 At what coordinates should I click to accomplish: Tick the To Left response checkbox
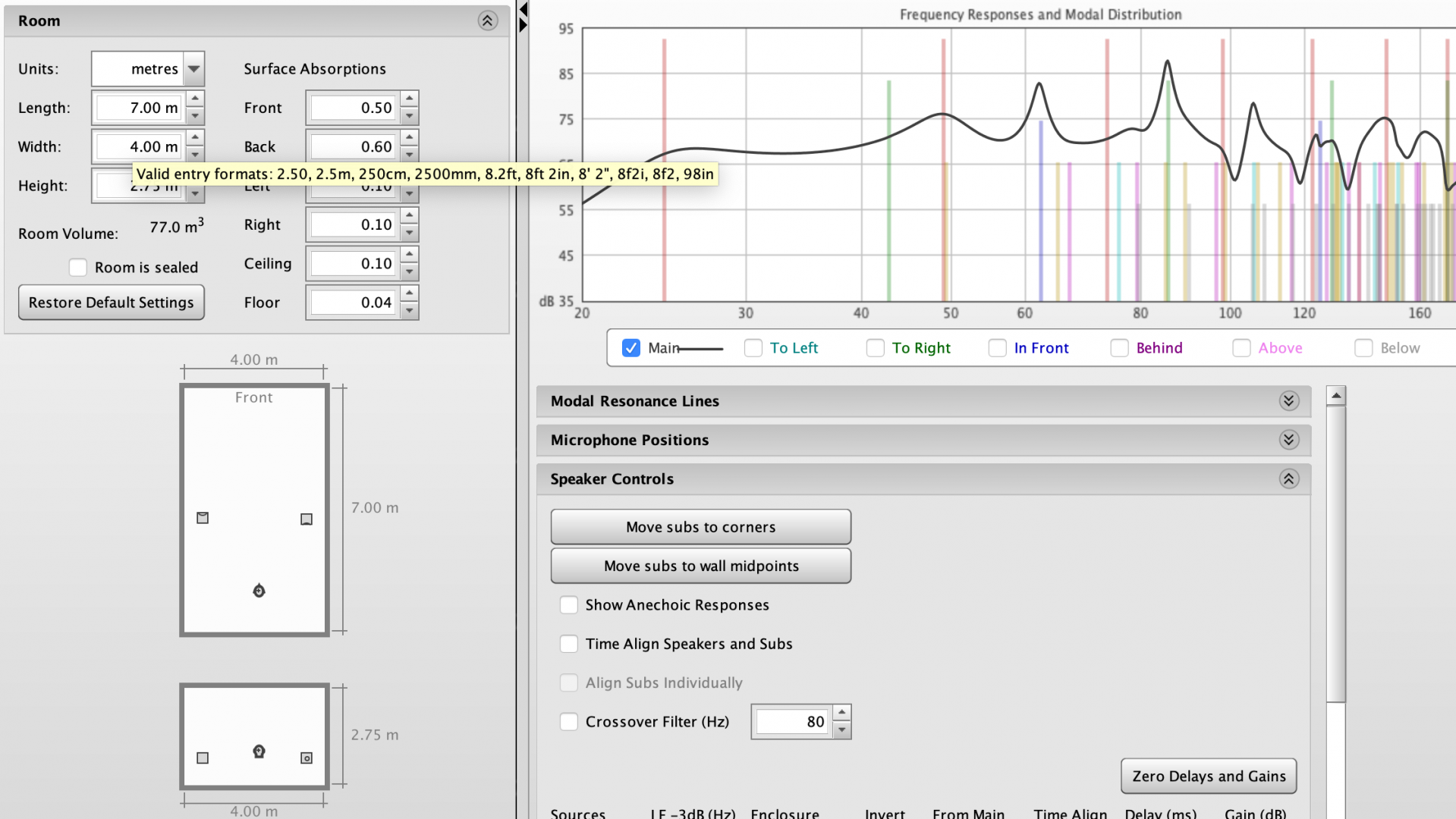pyautogui.click(x=753, y=348)
